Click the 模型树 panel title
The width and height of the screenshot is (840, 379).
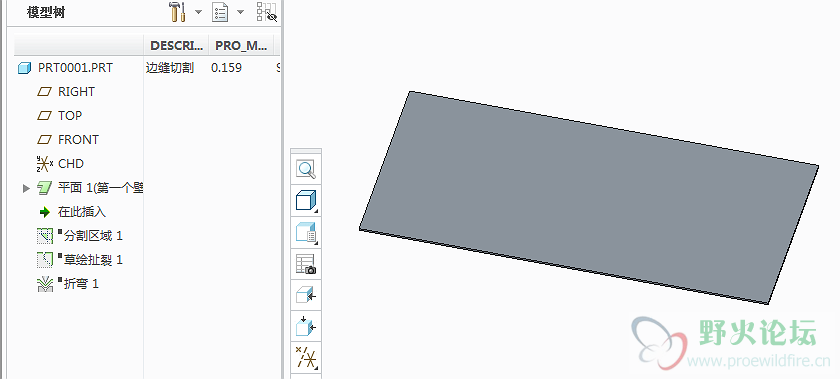[46, 12]
